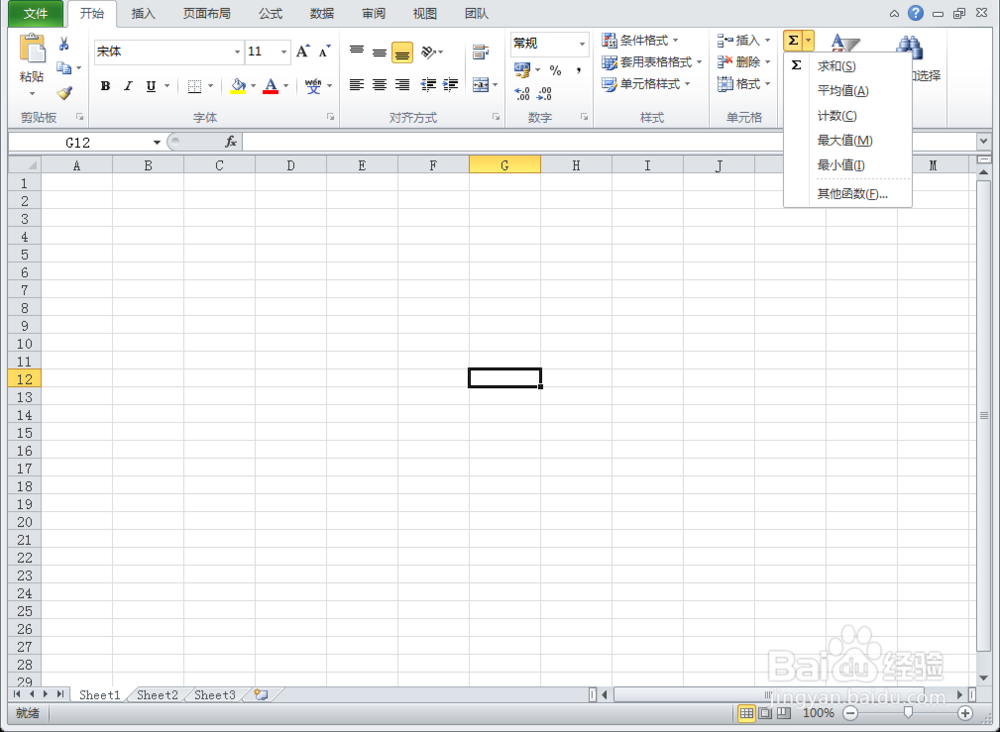Increase font size with large A icon
The width and height of the screenshot is (1000, 732).
303,51
